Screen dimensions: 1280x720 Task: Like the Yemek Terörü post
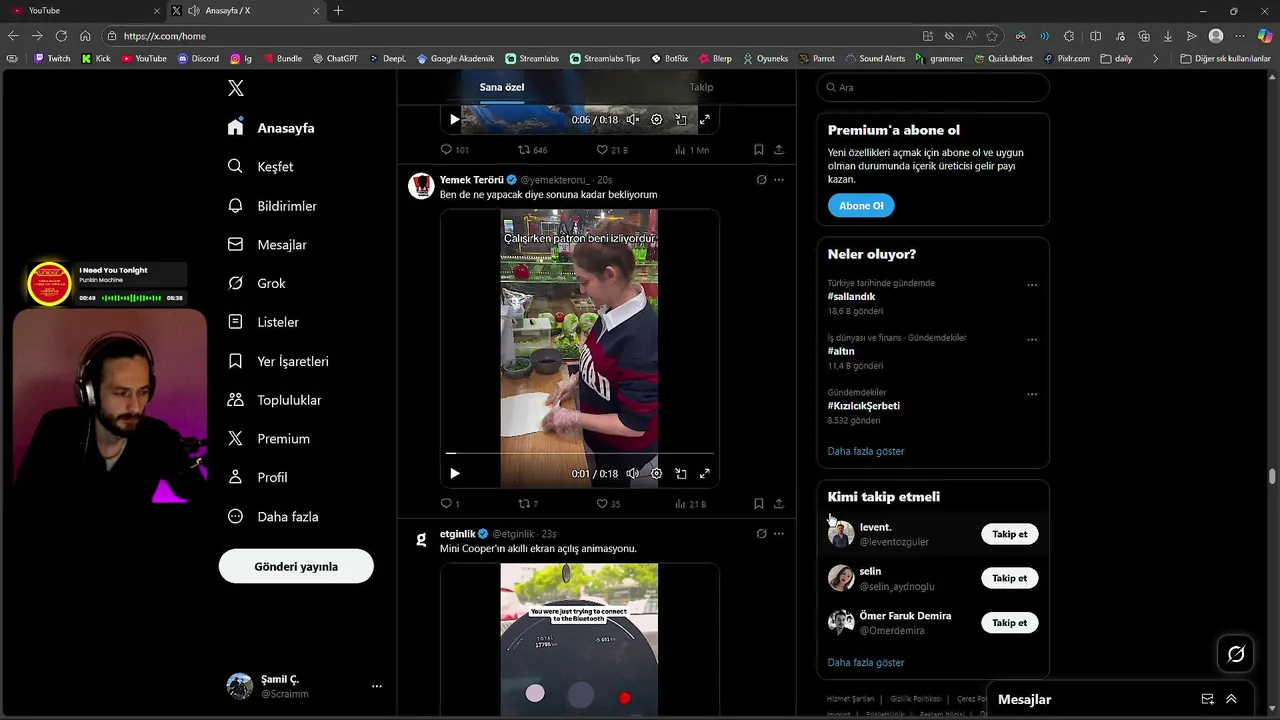pos(608,504)
